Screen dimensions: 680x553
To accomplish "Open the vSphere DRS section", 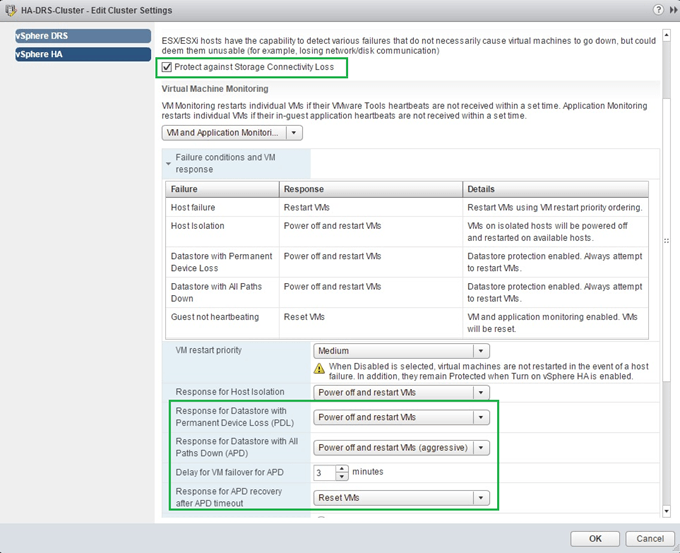I will click(83, 36).
